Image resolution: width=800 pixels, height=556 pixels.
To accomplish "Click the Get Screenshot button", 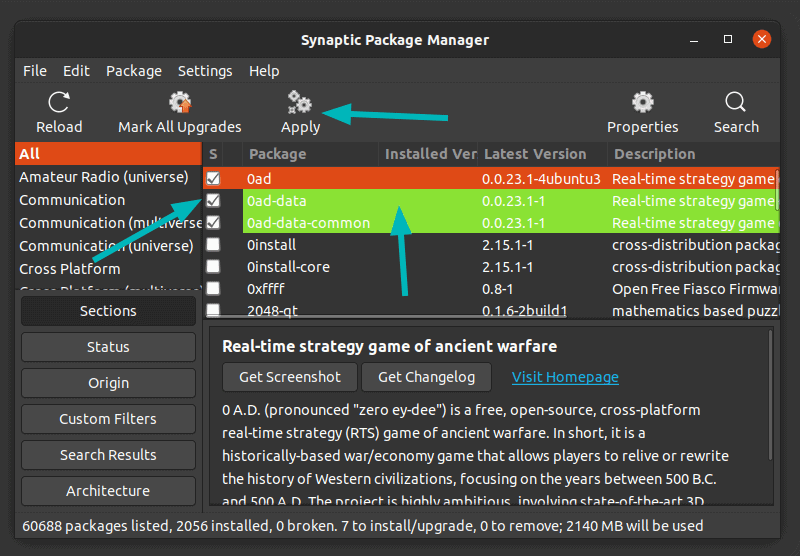I will (x=289, y=377).
